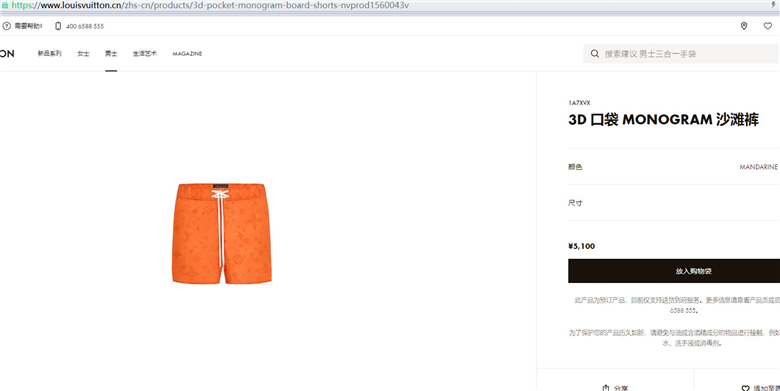Image resolution: width=780 pixels, height=391 pixels.
Task: Go to the MAGAZINE section
Action: click(x=187, y=54)
